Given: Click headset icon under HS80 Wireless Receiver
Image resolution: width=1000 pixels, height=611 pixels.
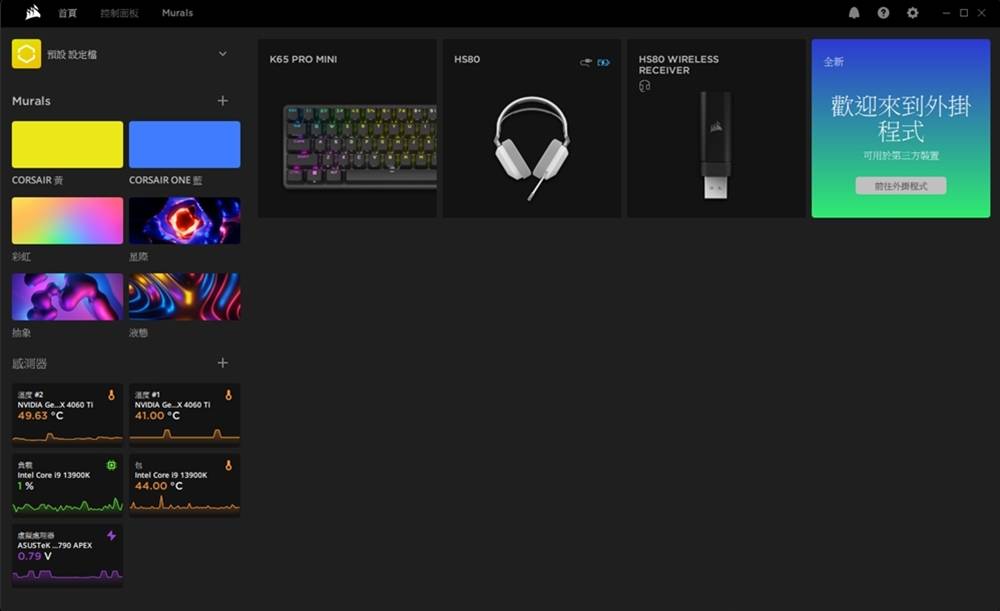Looking at the screenshot, I should tap(645, 86).
